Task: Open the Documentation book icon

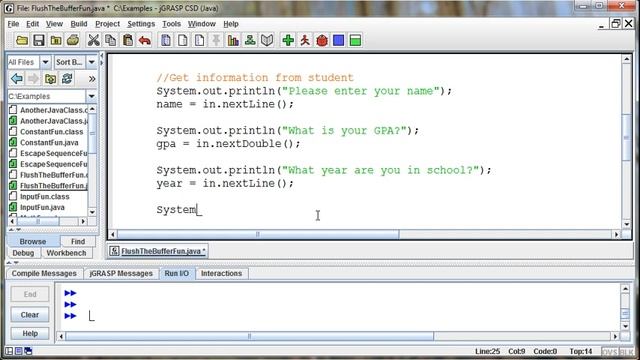Action: [267, 40]
